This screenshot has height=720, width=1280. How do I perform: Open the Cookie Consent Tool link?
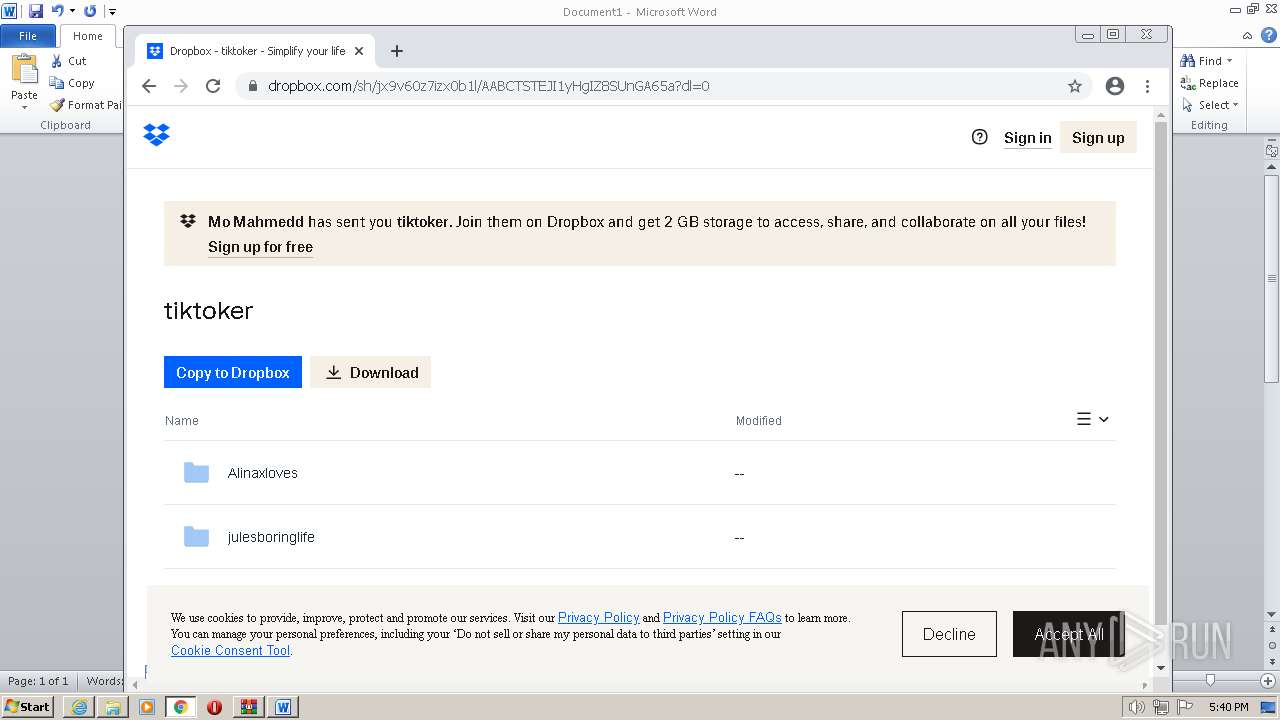pos(230,650)
